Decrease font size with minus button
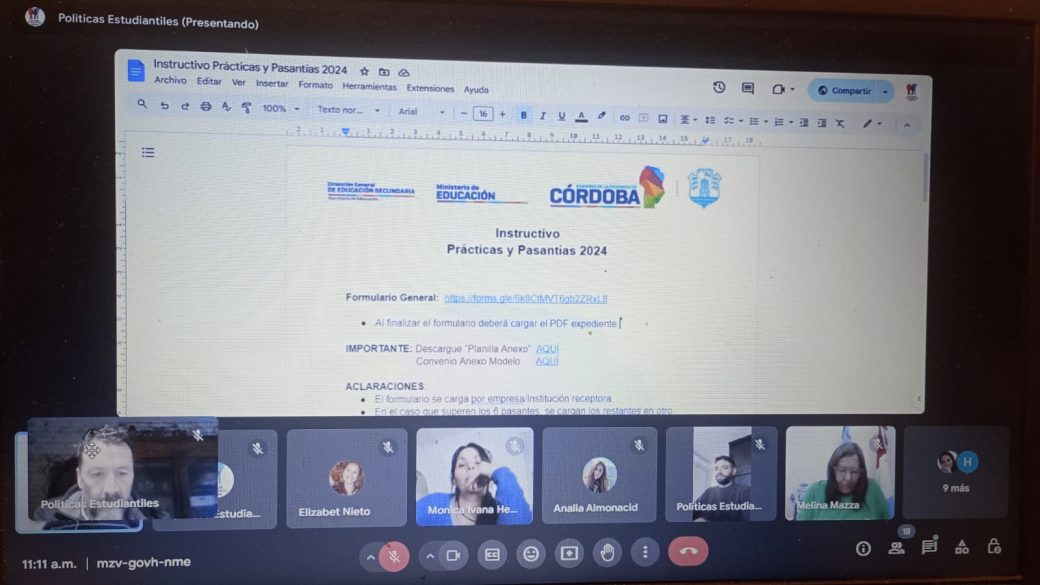Screen dimensions: 1040x585 (464, 113)
